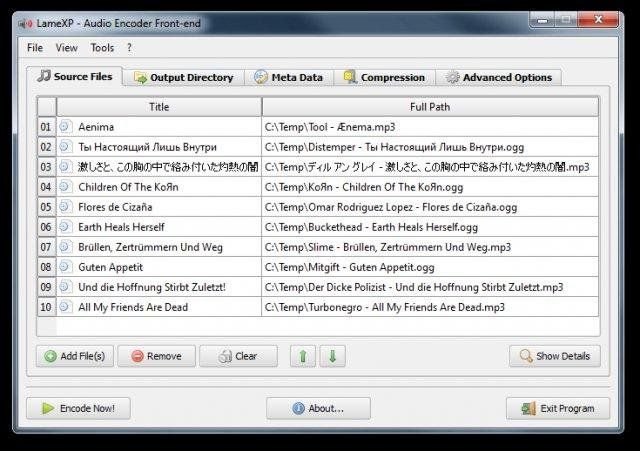640x451 pixels.
Task: Start encoding with Encode Now! button
Action: coord(78,408)
